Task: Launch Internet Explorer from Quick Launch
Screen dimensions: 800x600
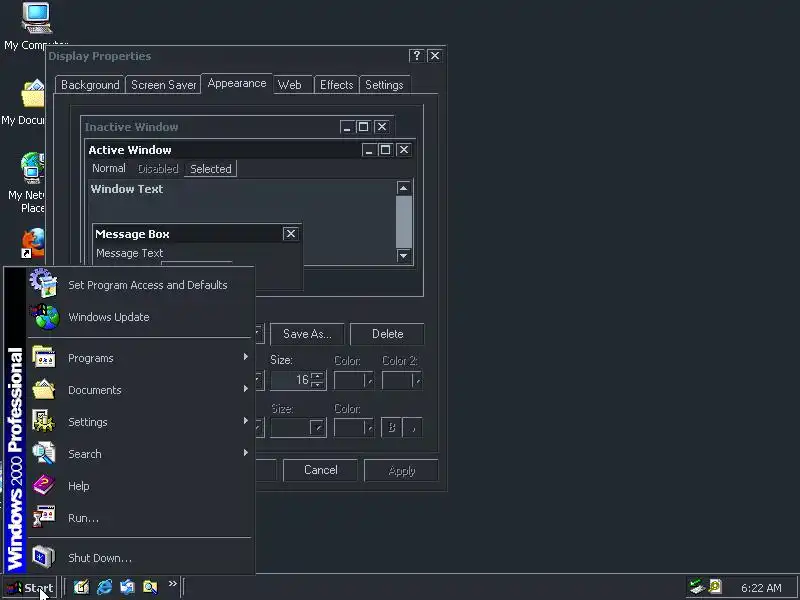Action: tap(105, 587)
